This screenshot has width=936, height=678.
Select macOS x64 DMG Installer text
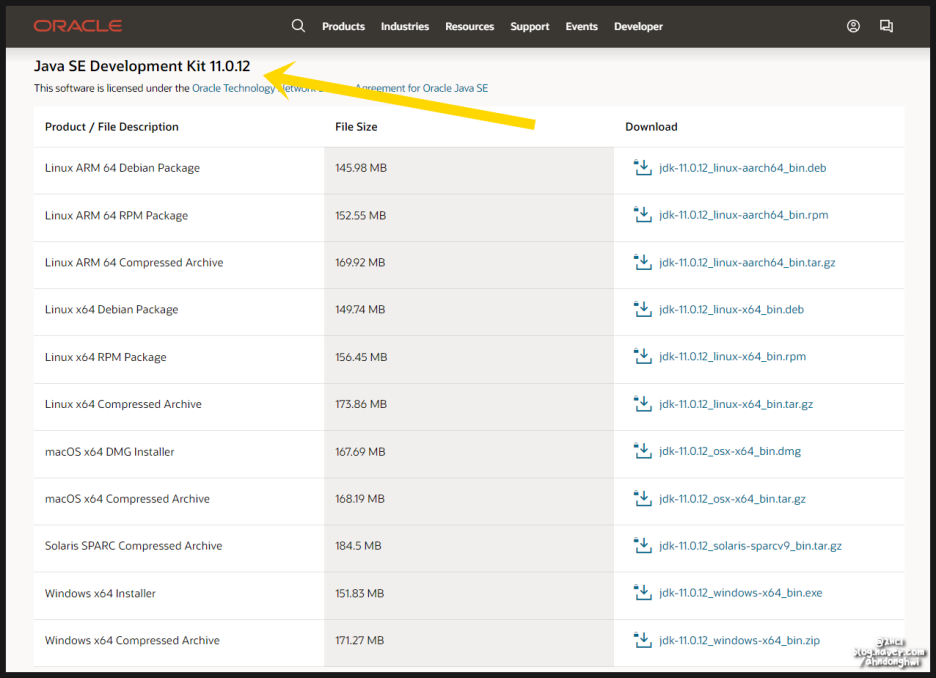tap(109, 452)
